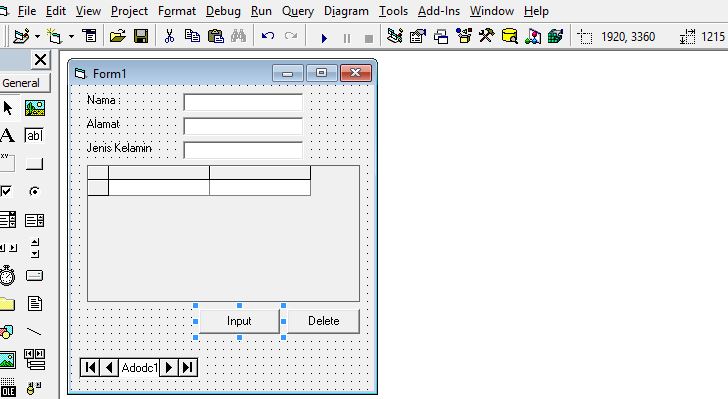Open the Tools menu

click(x=393, y=11)
